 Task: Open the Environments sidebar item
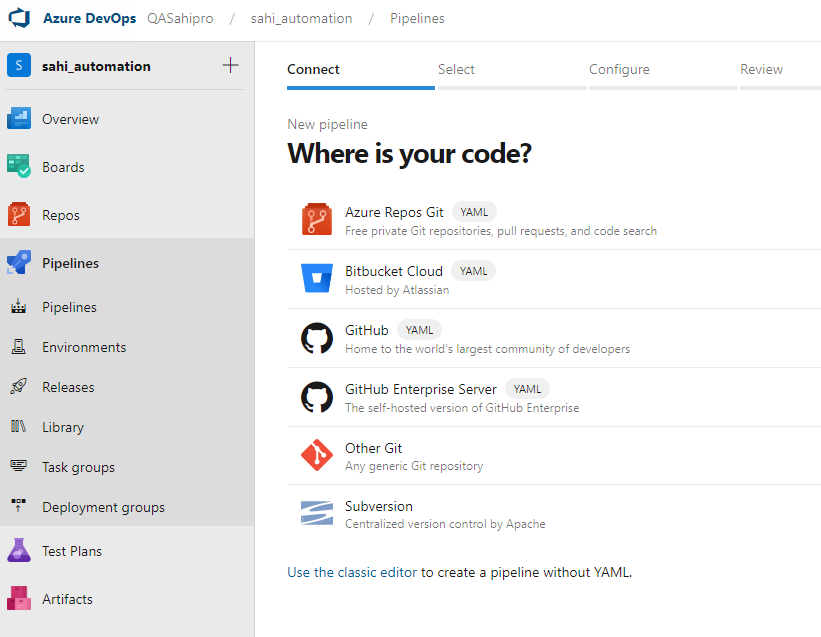coord(84,347)
